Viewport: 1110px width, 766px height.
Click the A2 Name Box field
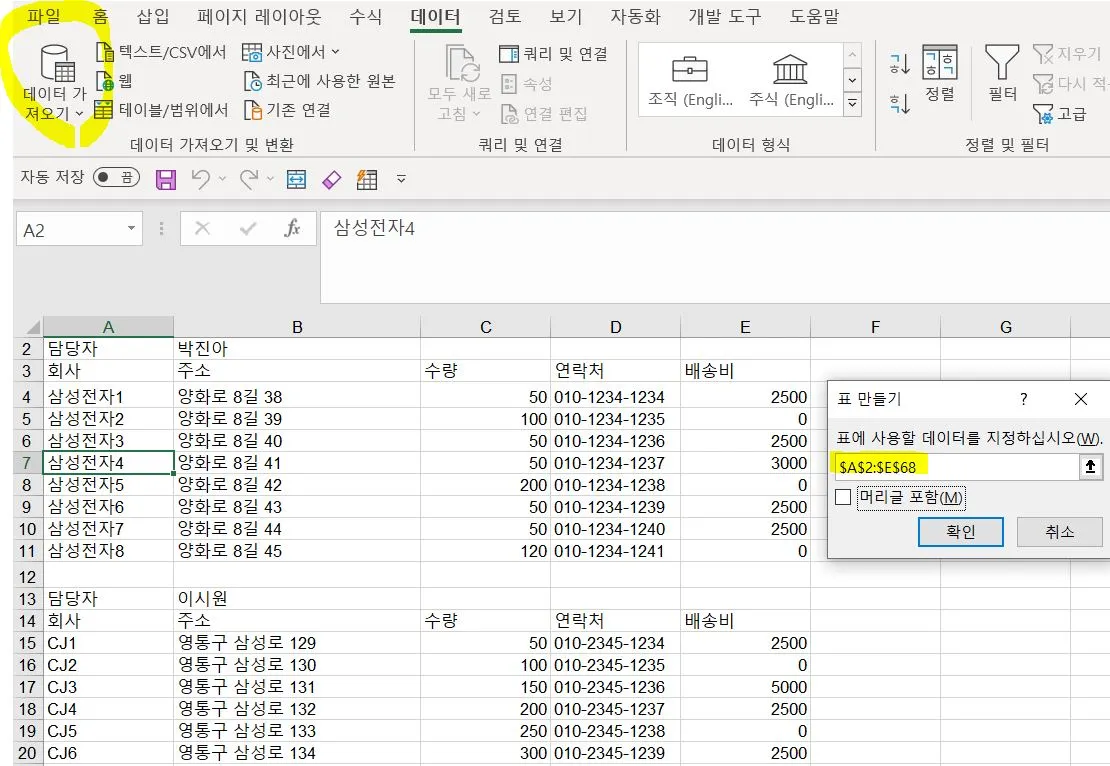tap(71, 229)
